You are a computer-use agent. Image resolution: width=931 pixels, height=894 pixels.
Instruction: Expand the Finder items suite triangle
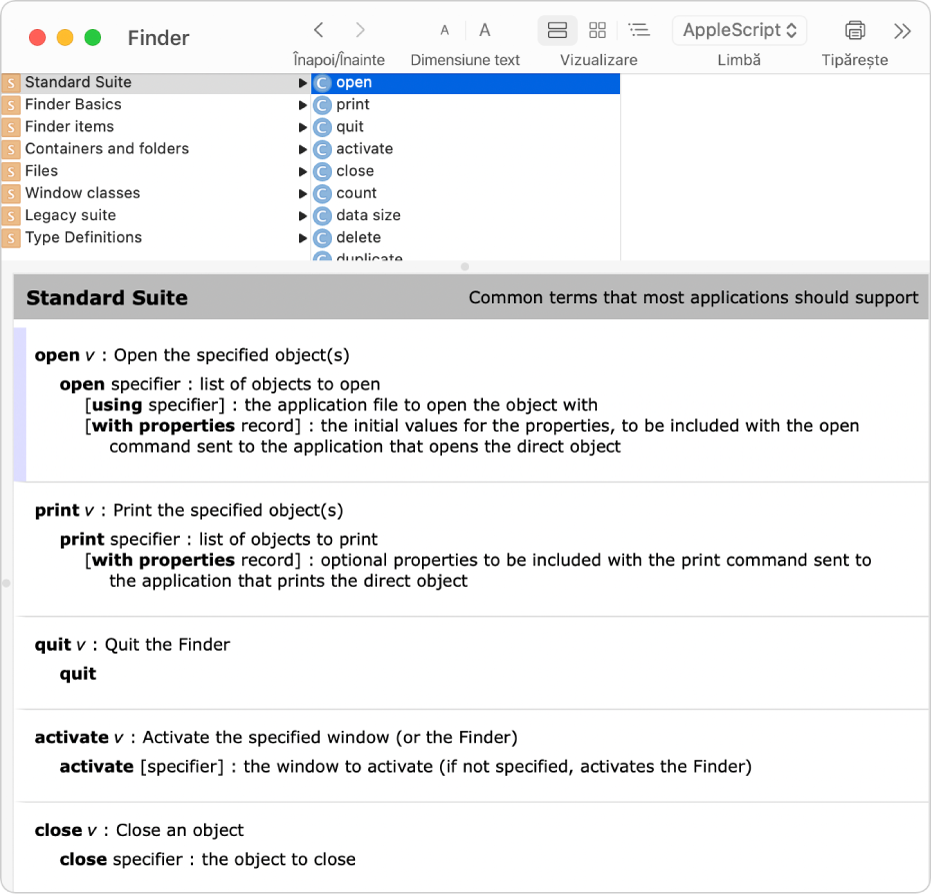tap(303, 126)
